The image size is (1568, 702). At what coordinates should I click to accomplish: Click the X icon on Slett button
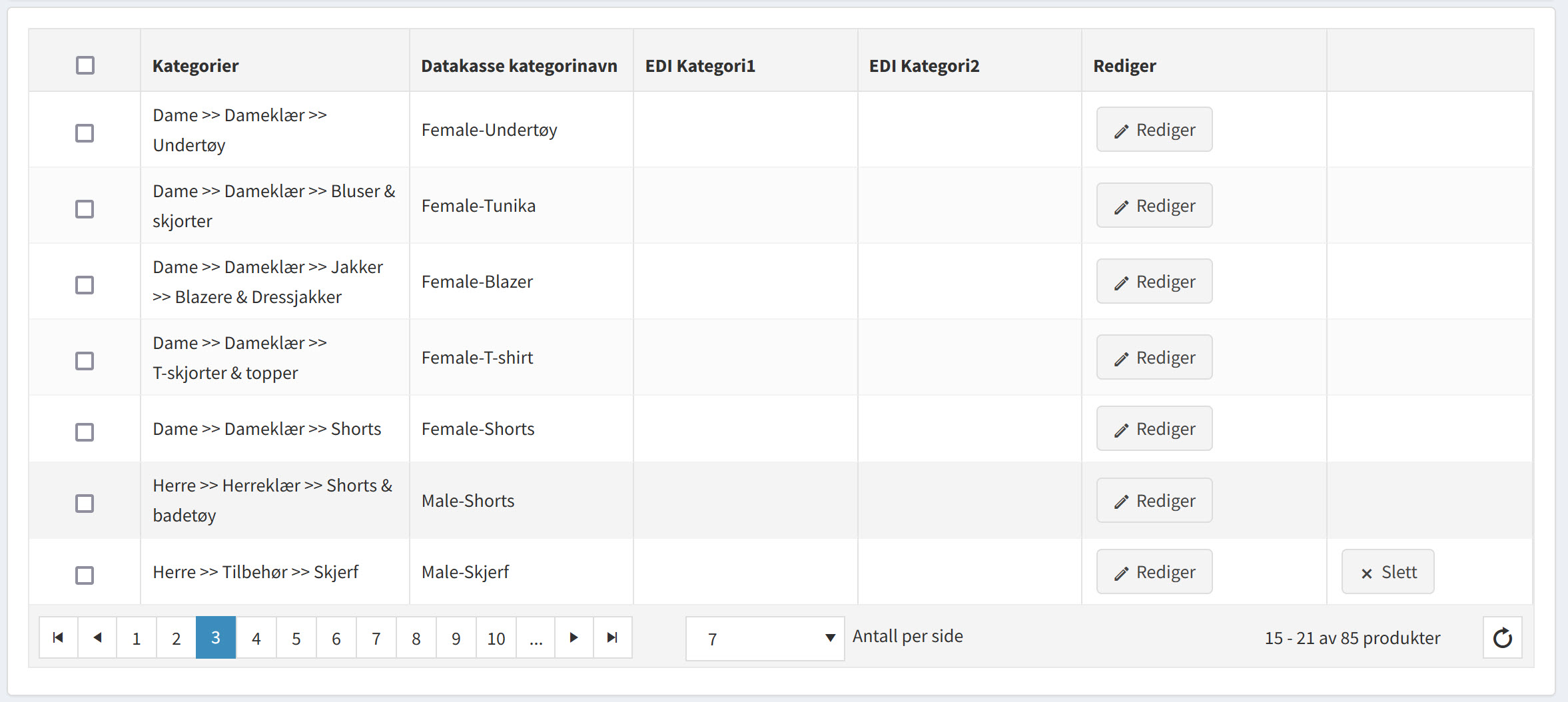click(1367, 573)
